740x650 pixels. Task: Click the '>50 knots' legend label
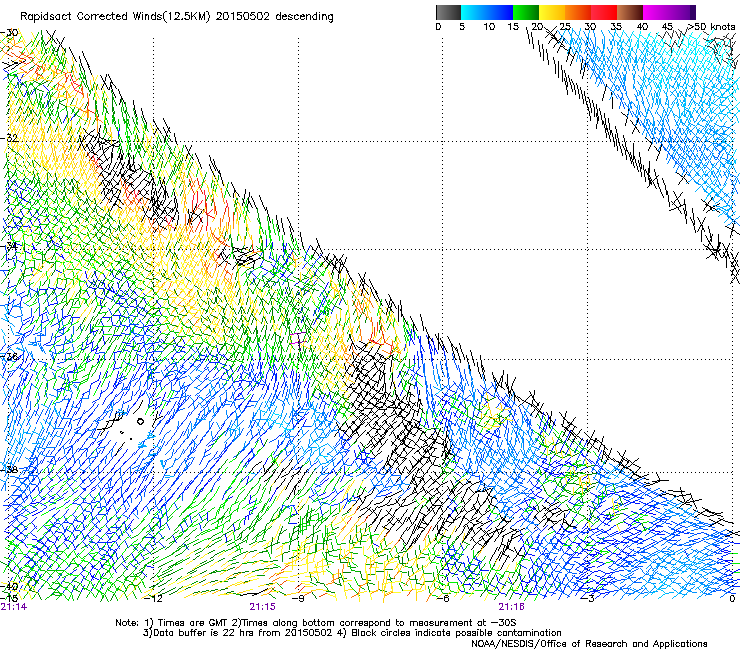coord(711,26)
